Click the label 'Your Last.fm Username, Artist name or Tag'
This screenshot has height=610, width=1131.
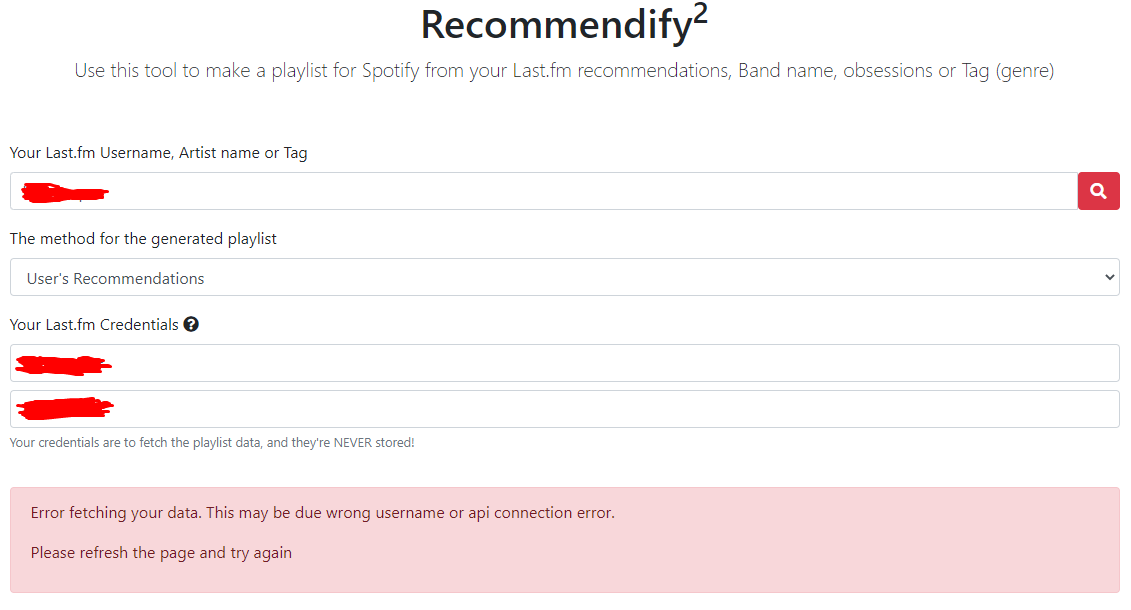158,152
